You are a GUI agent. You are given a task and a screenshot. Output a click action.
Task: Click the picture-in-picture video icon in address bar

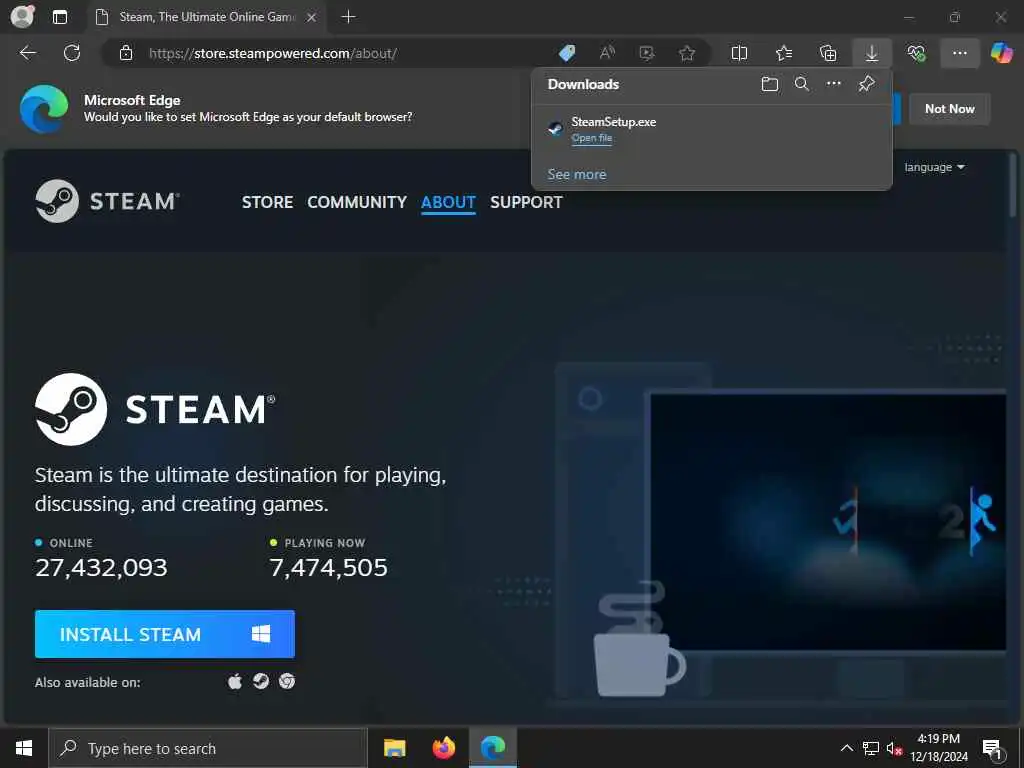647,53
